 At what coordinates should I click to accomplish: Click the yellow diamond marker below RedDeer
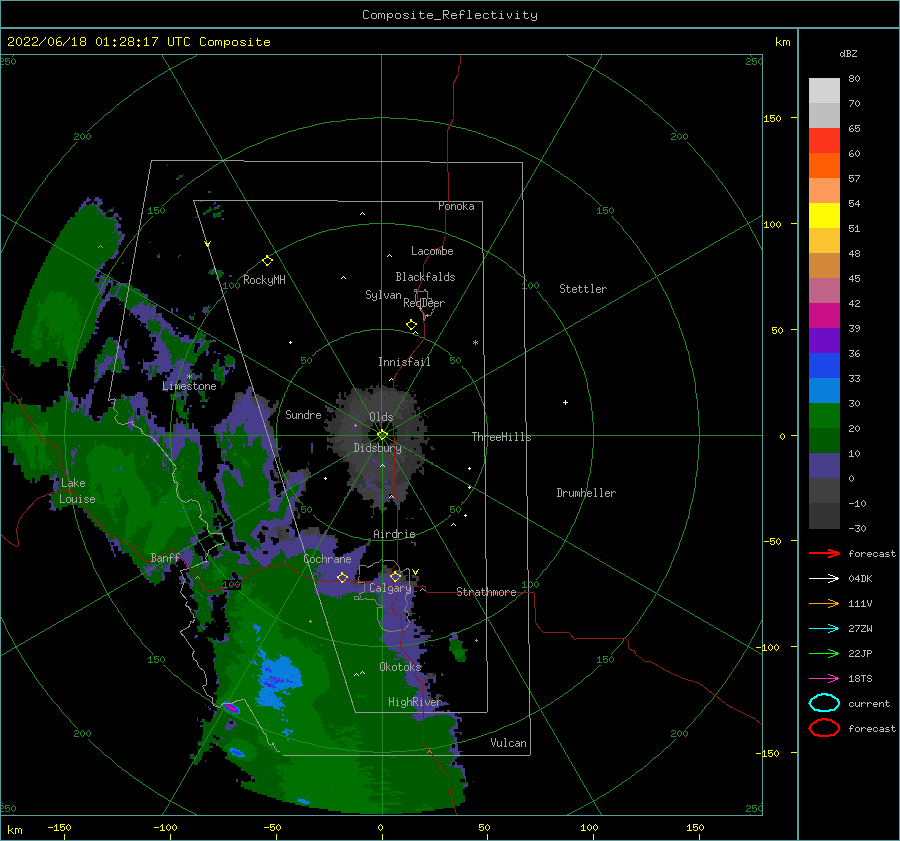point(412,325)
